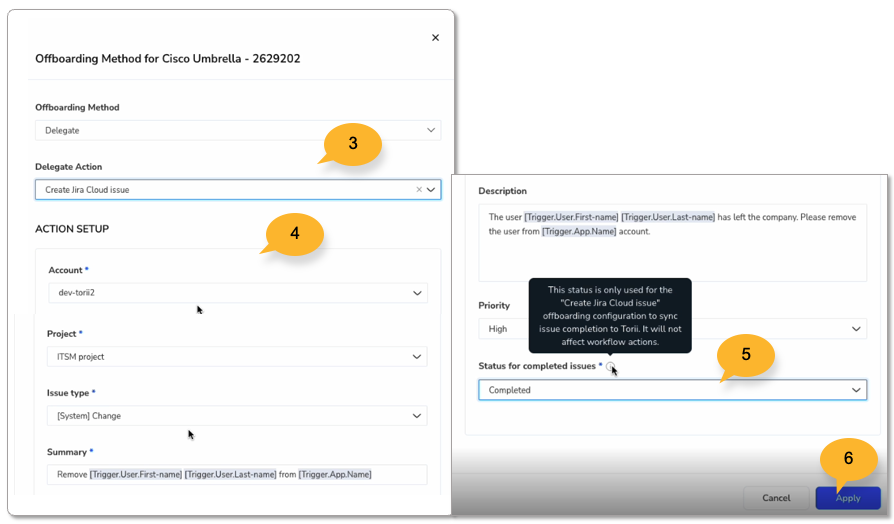Click the dialog title Offboarding Method for Cisco Umbrella
Screen dimensions: 894x524
coord(168,59)
